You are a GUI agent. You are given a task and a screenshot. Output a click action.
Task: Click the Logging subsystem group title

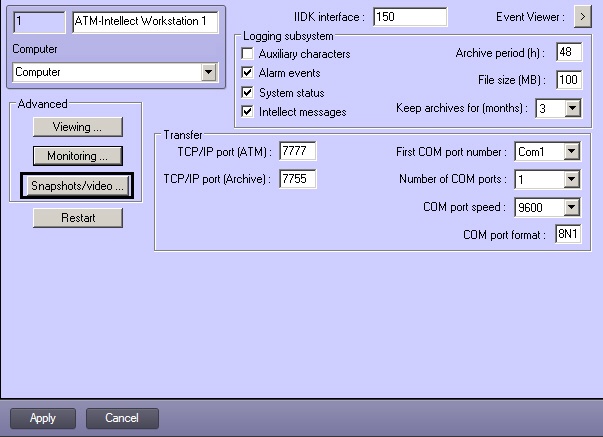(288, 36)
